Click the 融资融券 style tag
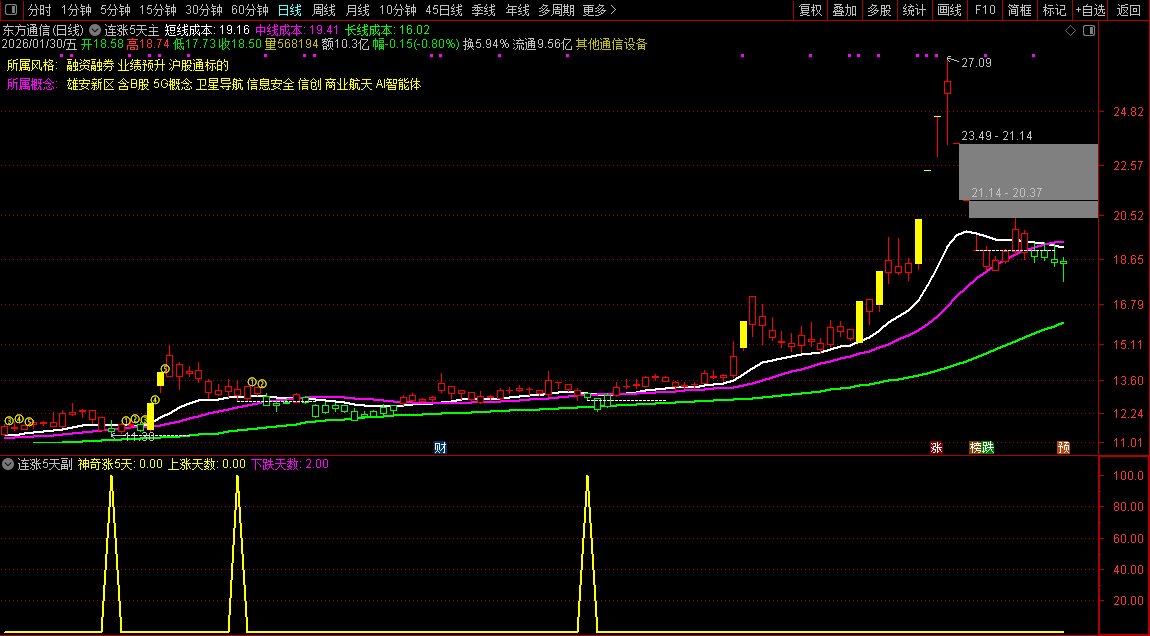This screenshot has width=1150, height=636. tap(90, 65)
